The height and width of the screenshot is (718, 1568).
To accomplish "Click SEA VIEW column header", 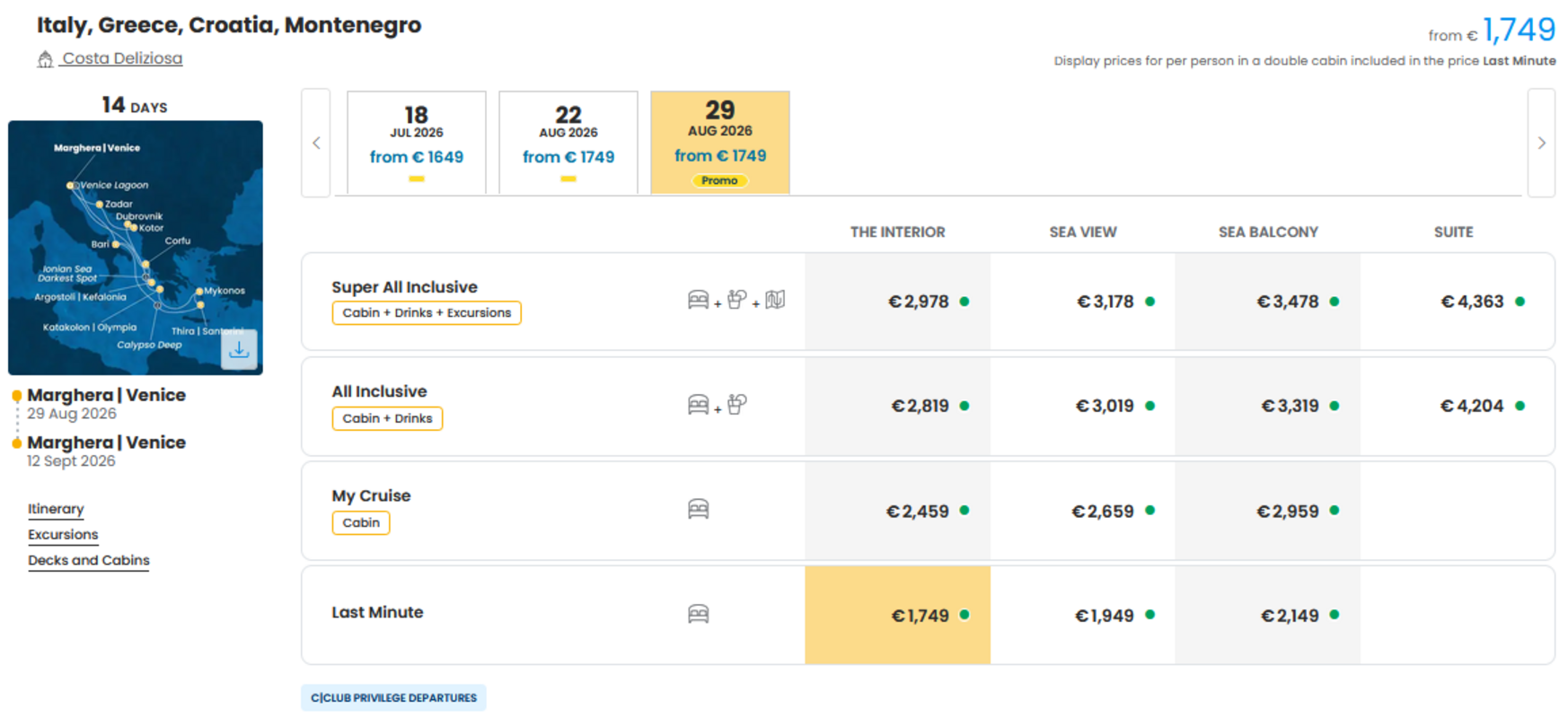I will 1083,232.
